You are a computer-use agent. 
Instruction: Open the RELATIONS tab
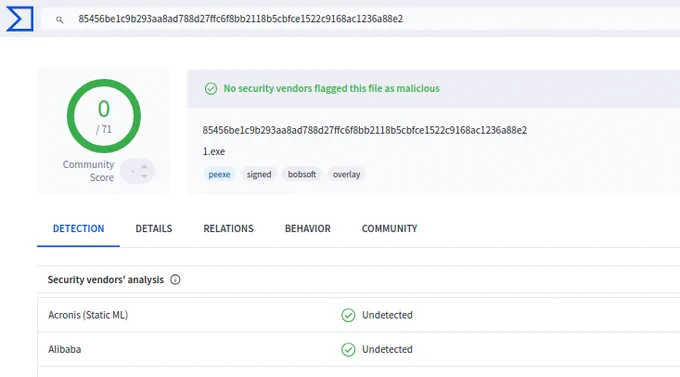pyautogui.click(x=229, y=229)
